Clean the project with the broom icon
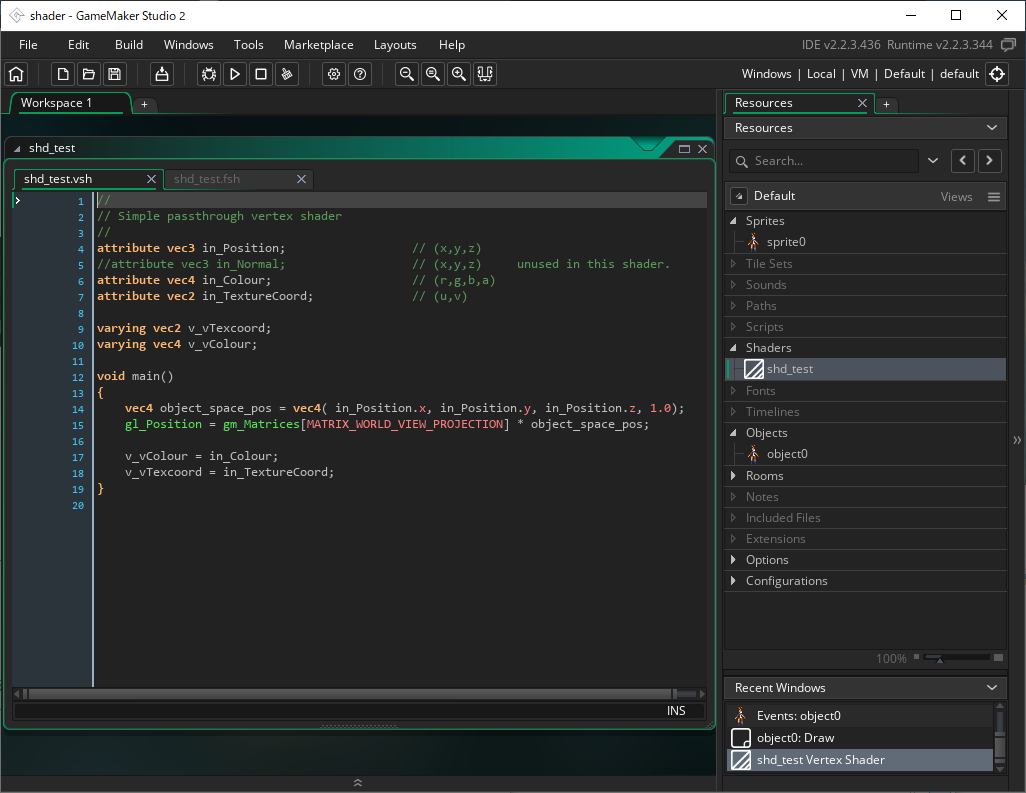Screen dimensions: 1026x793 (x=287, y=74)
